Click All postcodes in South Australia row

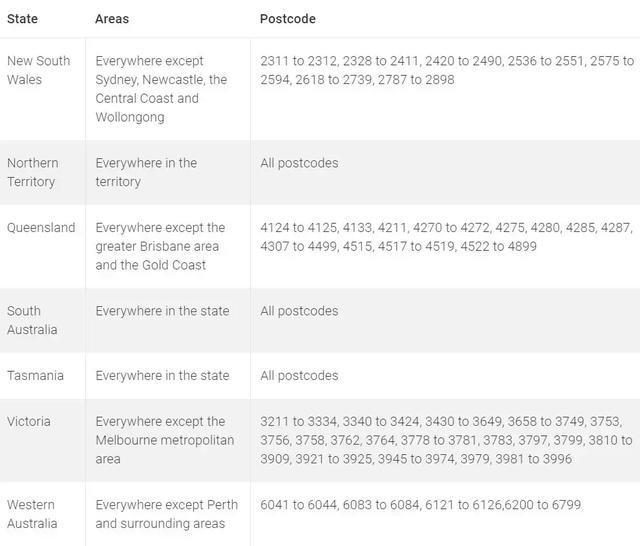coord(299,311)
